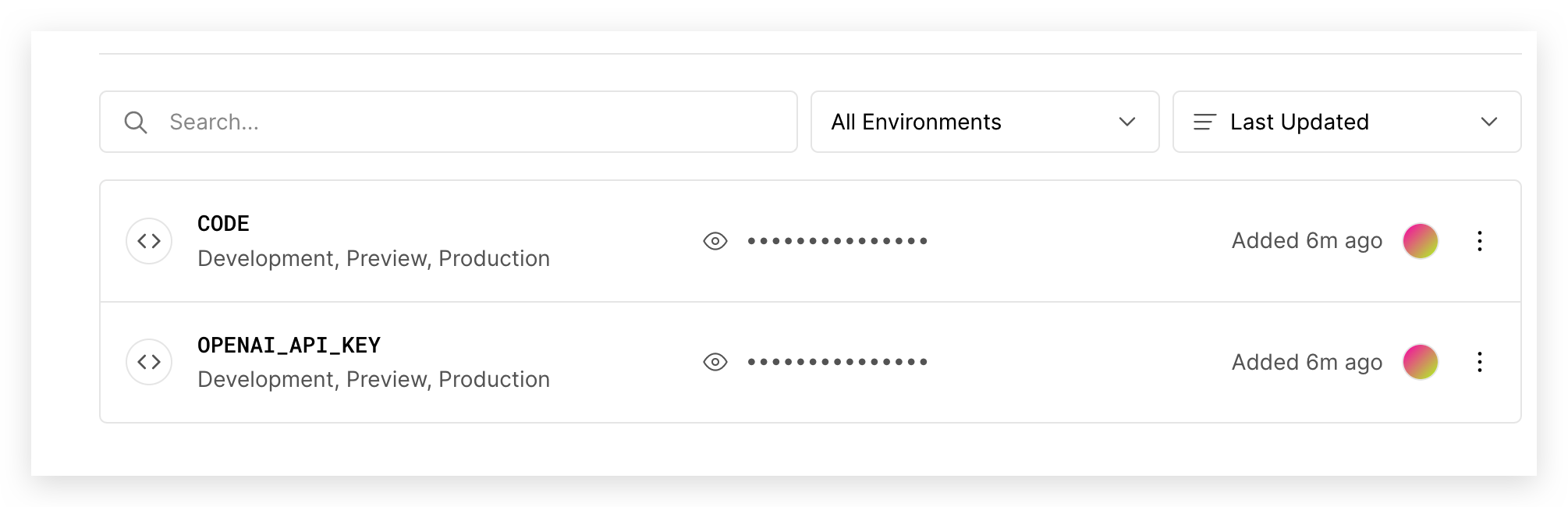Screen dimensions: 1568x507
Task: Select the OPENAI_API_KEY variable name
Action: pos(289,346)
